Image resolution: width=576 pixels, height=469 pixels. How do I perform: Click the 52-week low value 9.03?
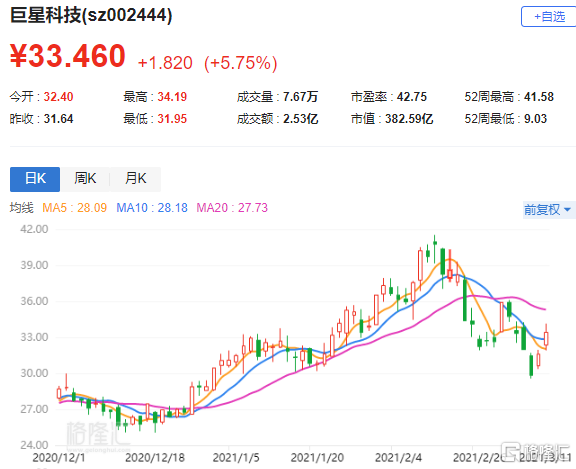[x=535, y=119]
